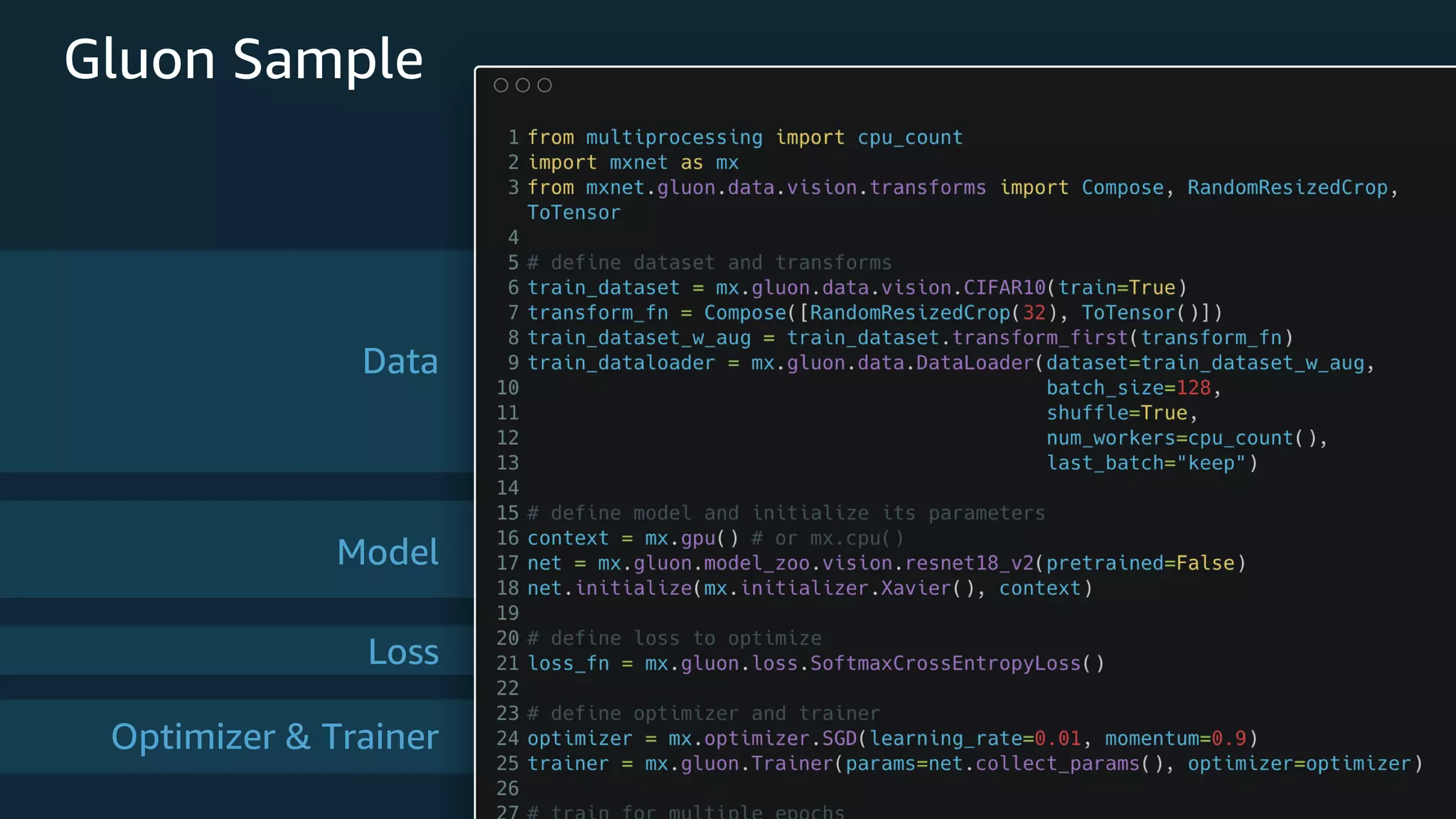Viewport: 1456px width, 819px height.
Task: Click 'transform_first' on line 8
Action: point(1040,338)
